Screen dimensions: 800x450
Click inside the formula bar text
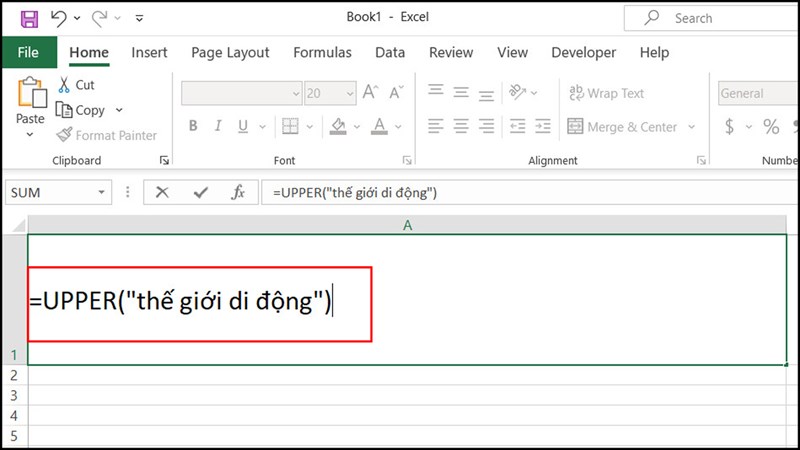(355, 193)
